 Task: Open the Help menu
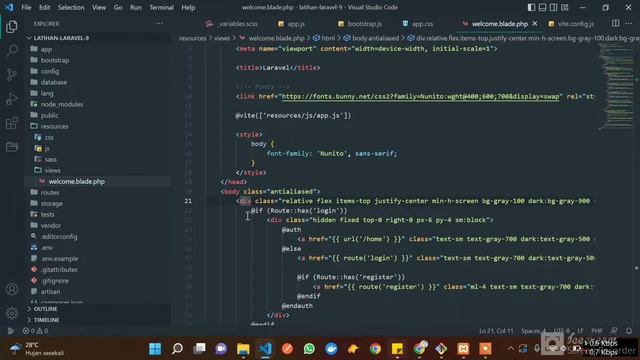pyautogui.click(x=188, y=7)
